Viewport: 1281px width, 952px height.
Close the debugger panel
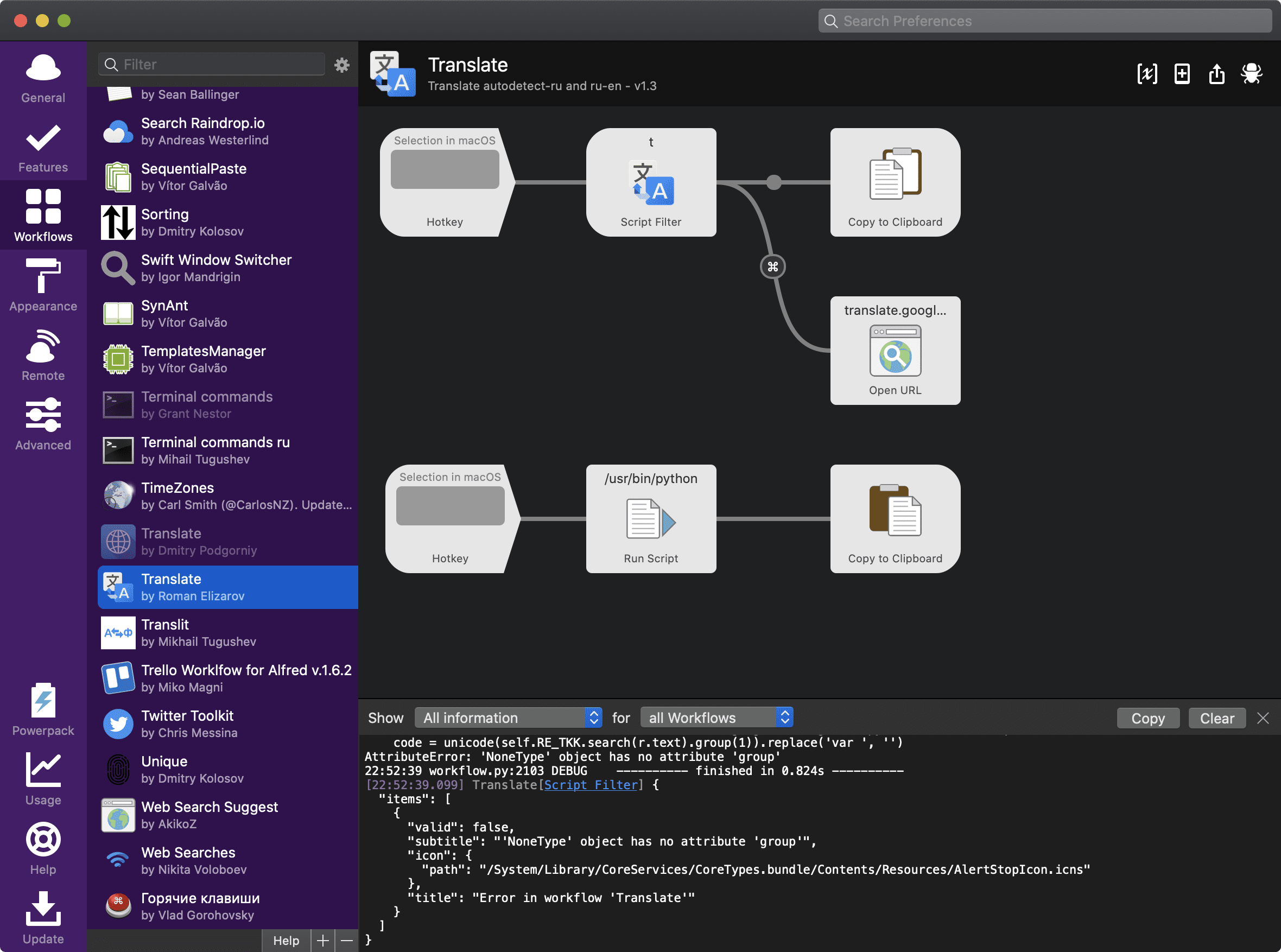coord(1263,718)
